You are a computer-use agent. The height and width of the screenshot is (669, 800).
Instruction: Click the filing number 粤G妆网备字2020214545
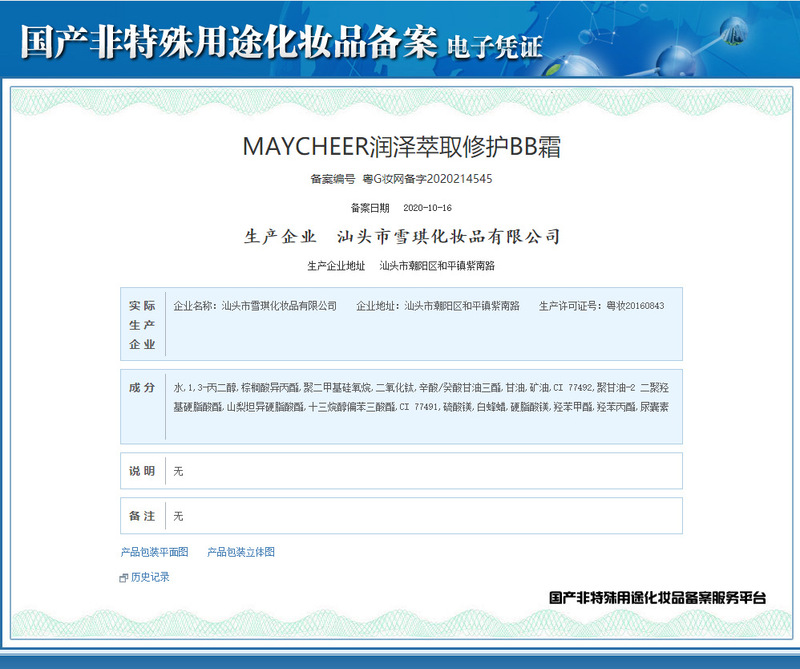point(428,179)
